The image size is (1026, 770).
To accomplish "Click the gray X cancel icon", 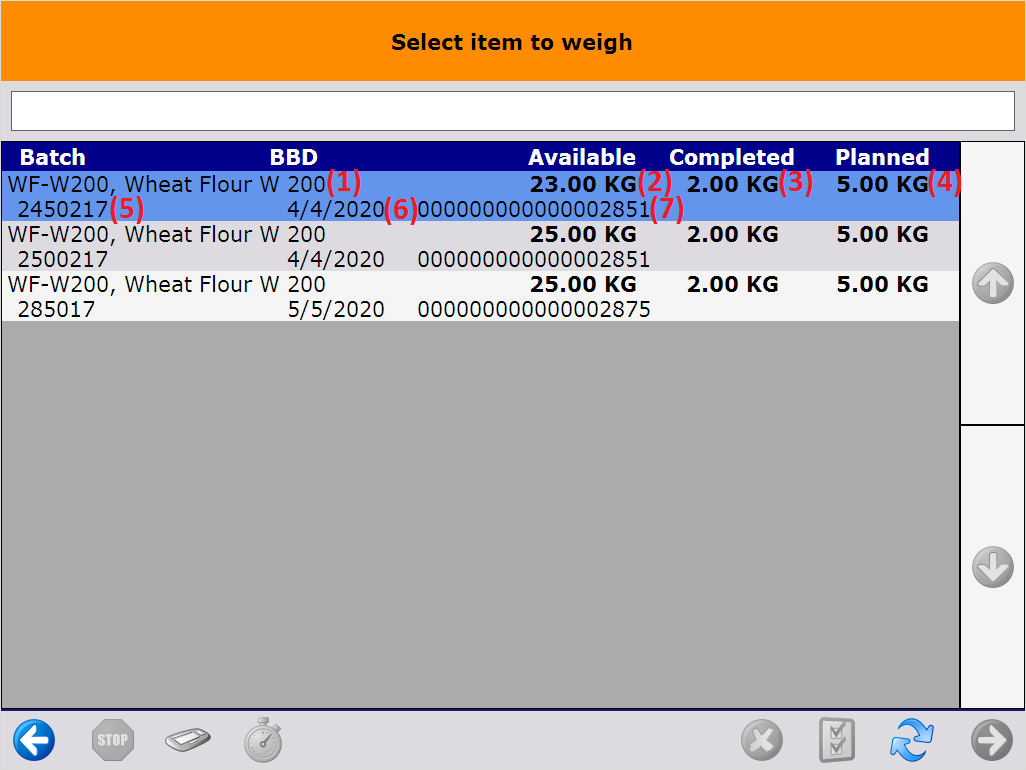I will pyautogui.click(x=762, y=741).
